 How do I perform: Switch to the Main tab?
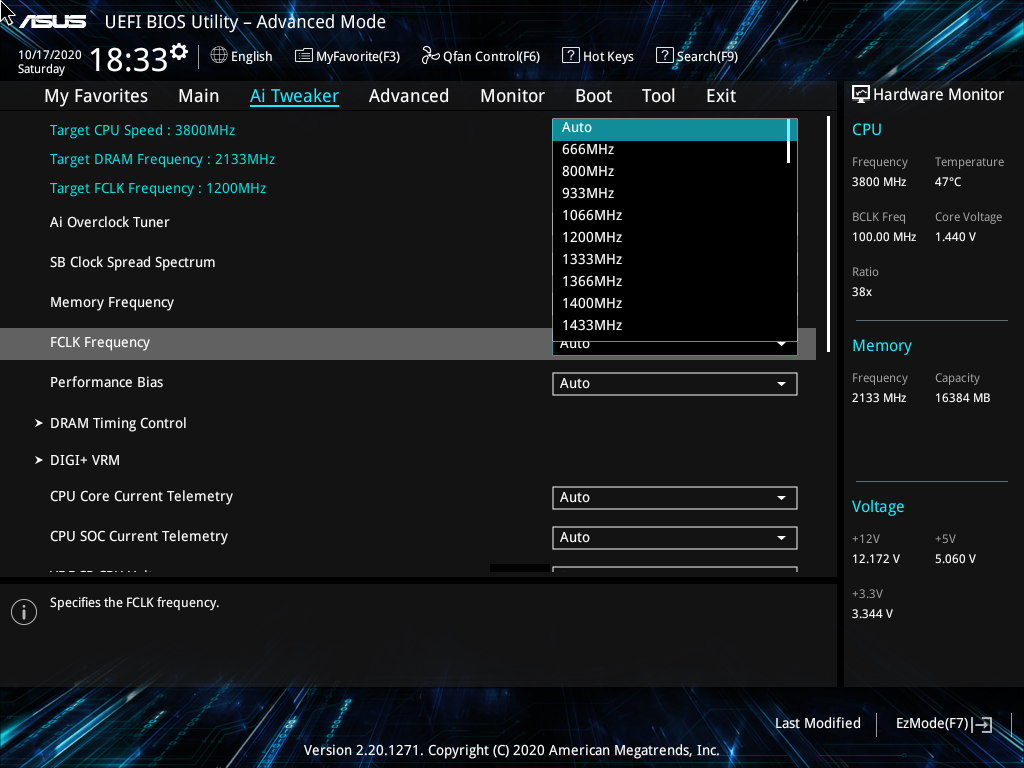click(x=199, y=96)
